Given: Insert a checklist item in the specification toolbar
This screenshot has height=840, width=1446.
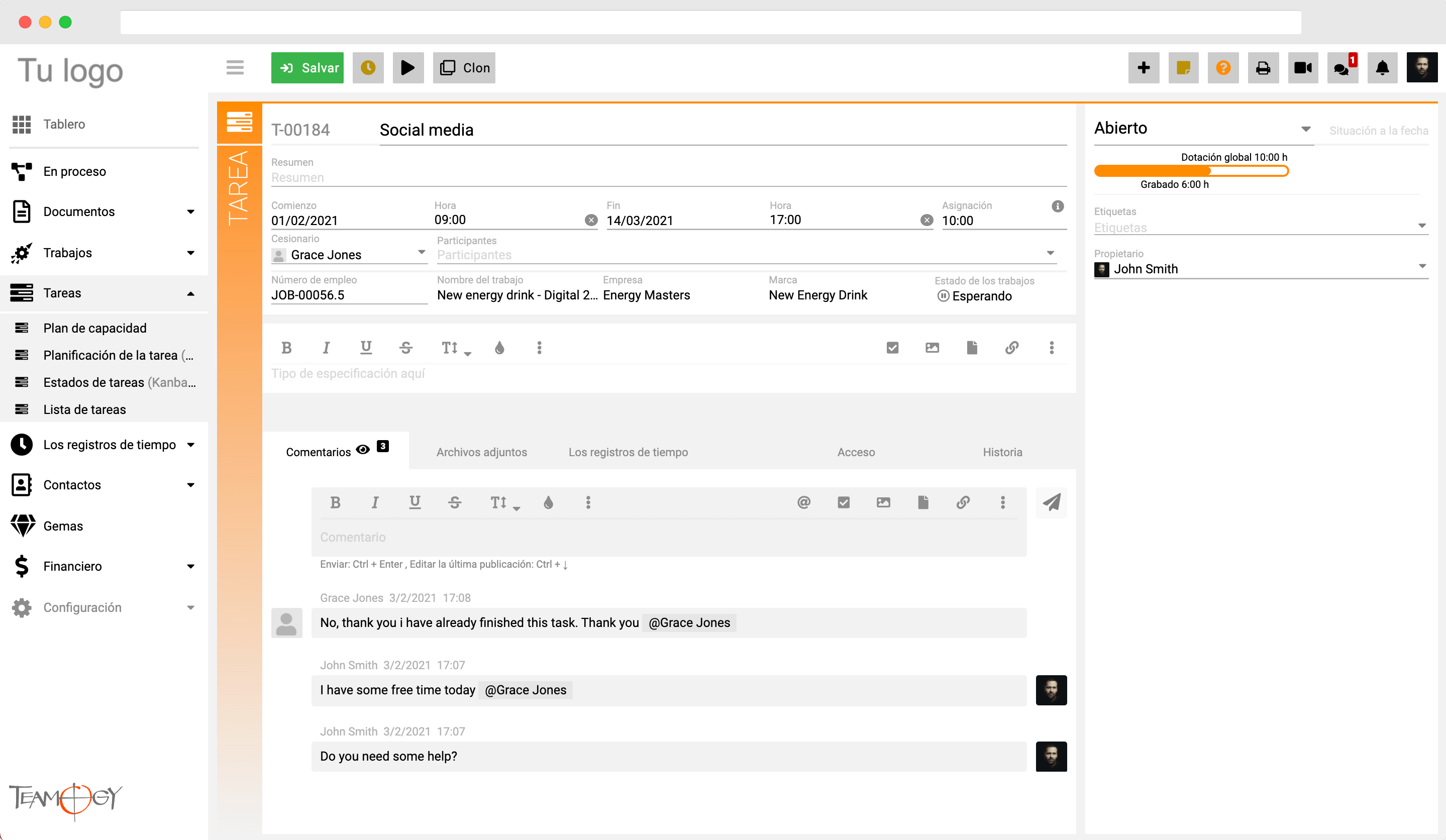Looking at the screenshot, I should coord(892,348).
